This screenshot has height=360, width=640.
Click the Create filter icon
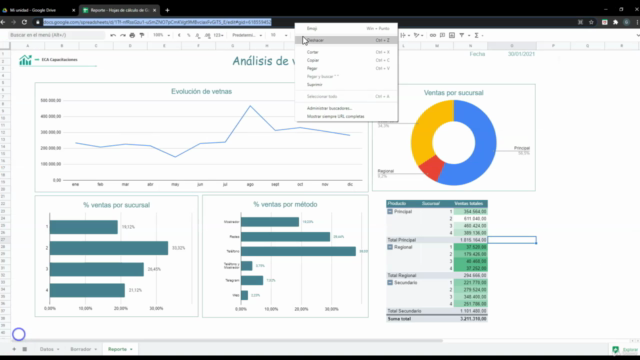click(462, 36)
